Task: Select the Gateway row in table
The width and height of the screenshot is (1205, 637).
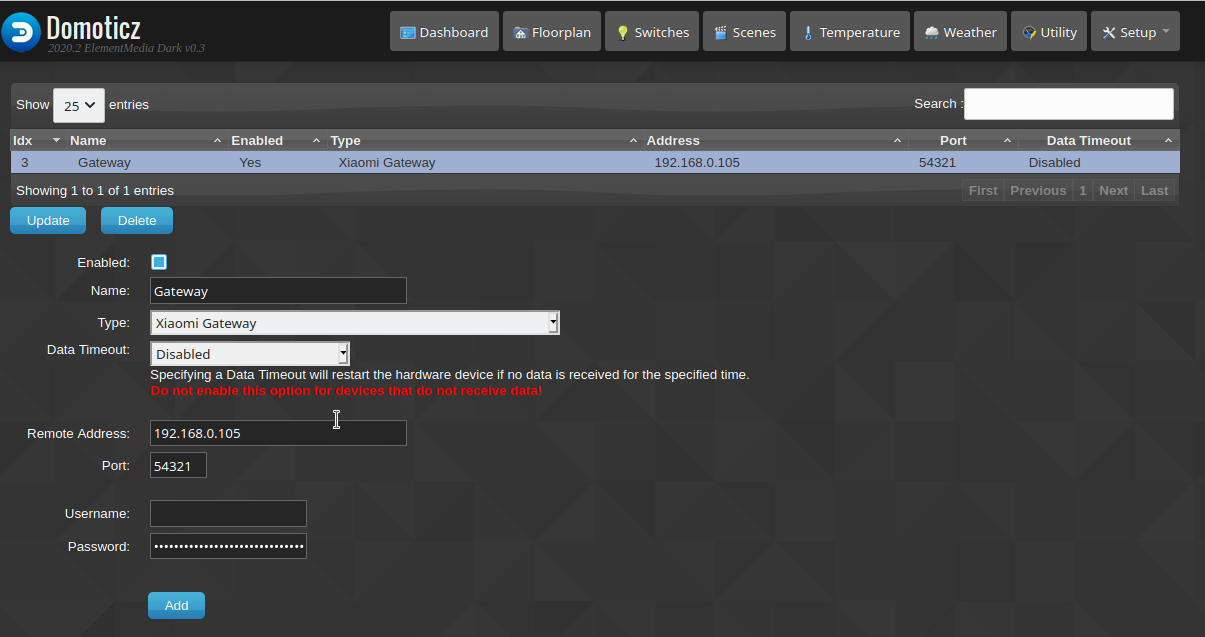Action: point(595,162)
